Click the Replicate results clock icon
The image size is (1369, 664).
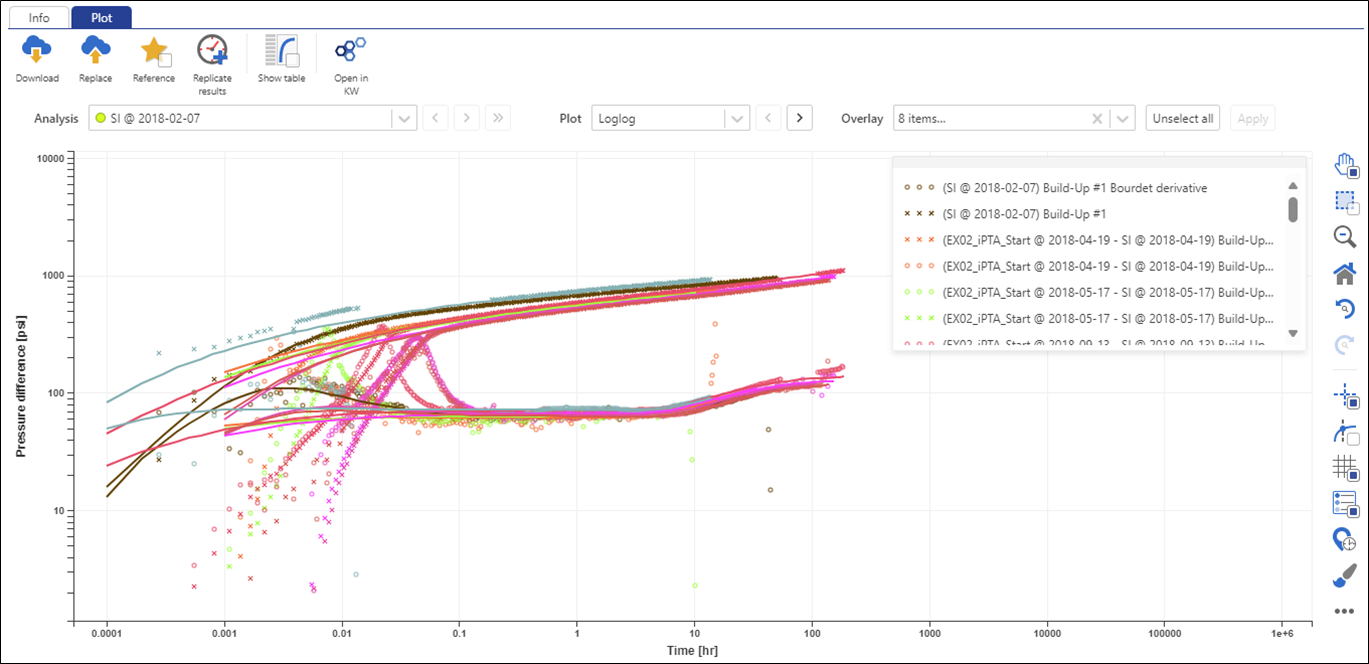(212, 50)
